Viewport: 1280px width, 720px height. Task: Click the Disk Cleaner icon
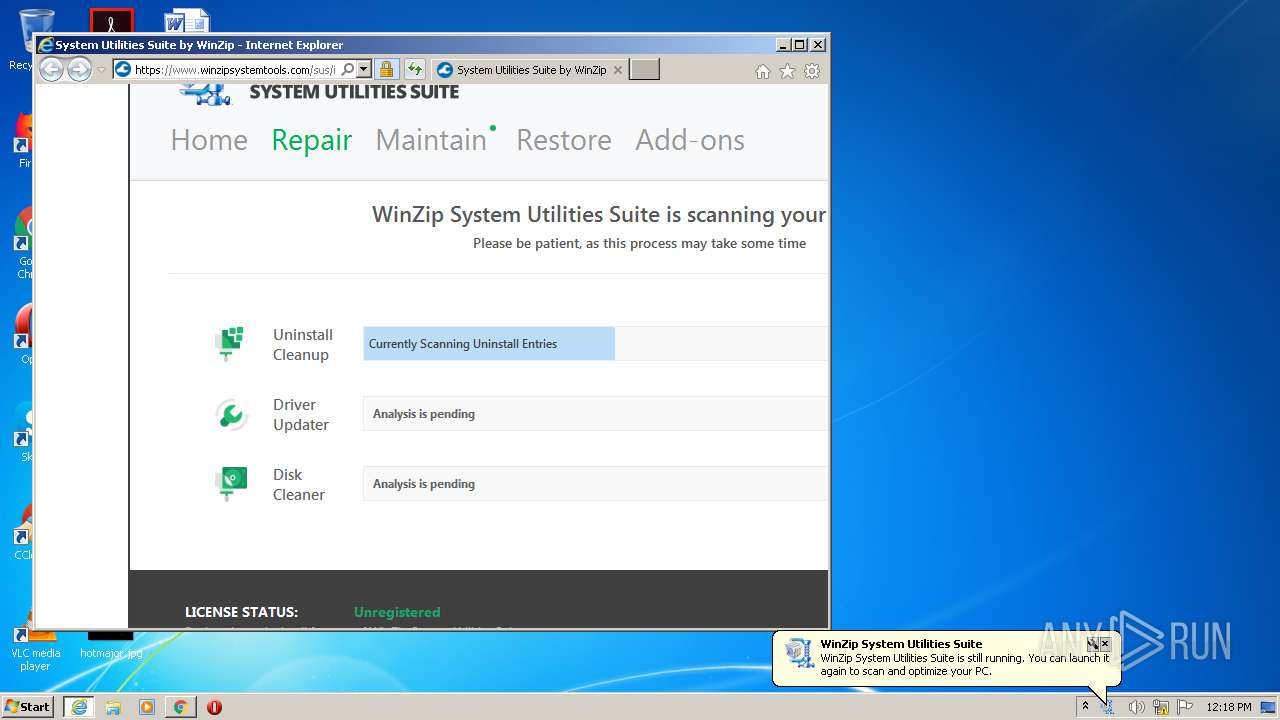231,484
